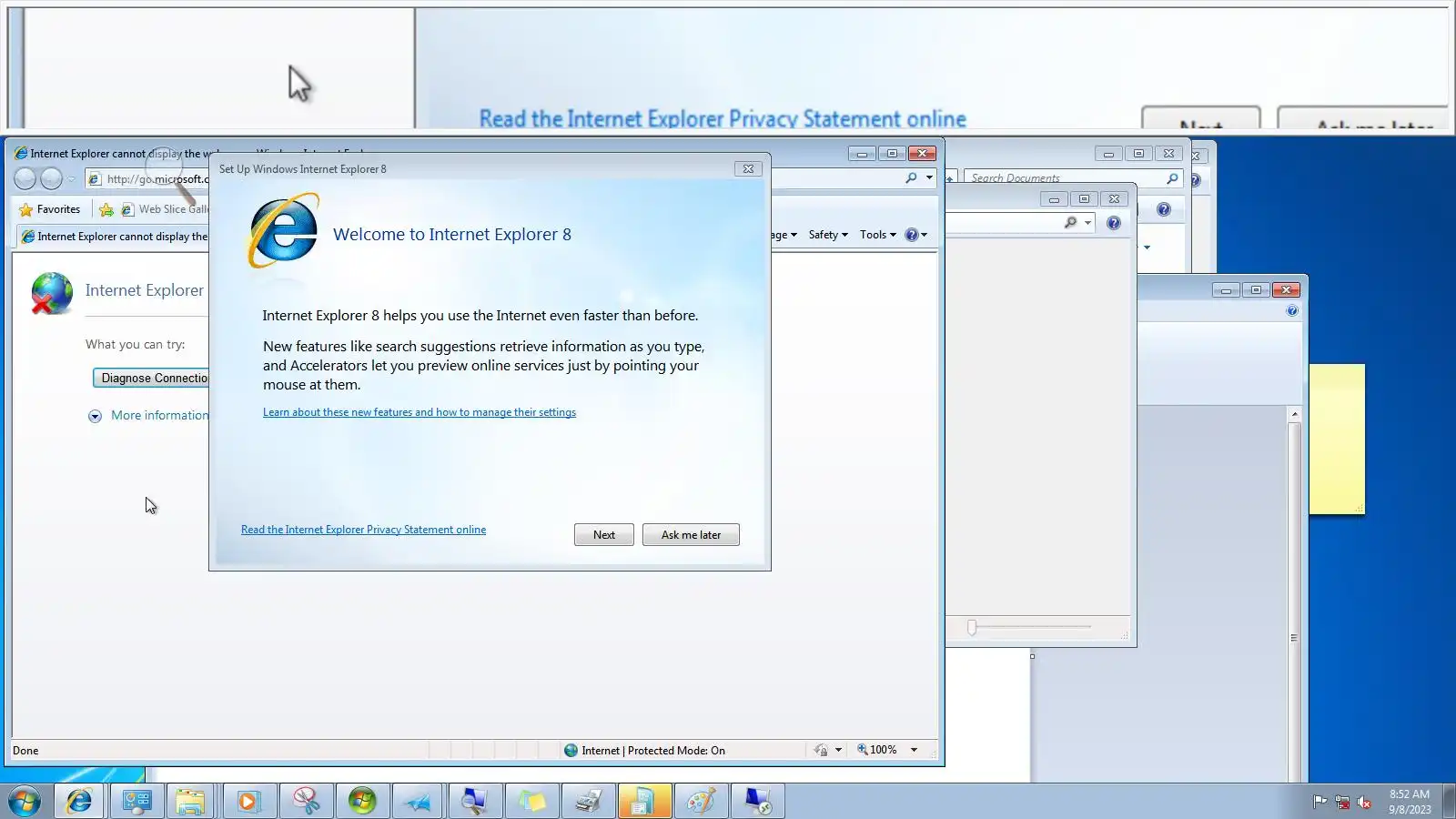Click the help icon in the rightmost window
The width and height of the screenshot is (1456, 819).
click(x=1292, y=311)
